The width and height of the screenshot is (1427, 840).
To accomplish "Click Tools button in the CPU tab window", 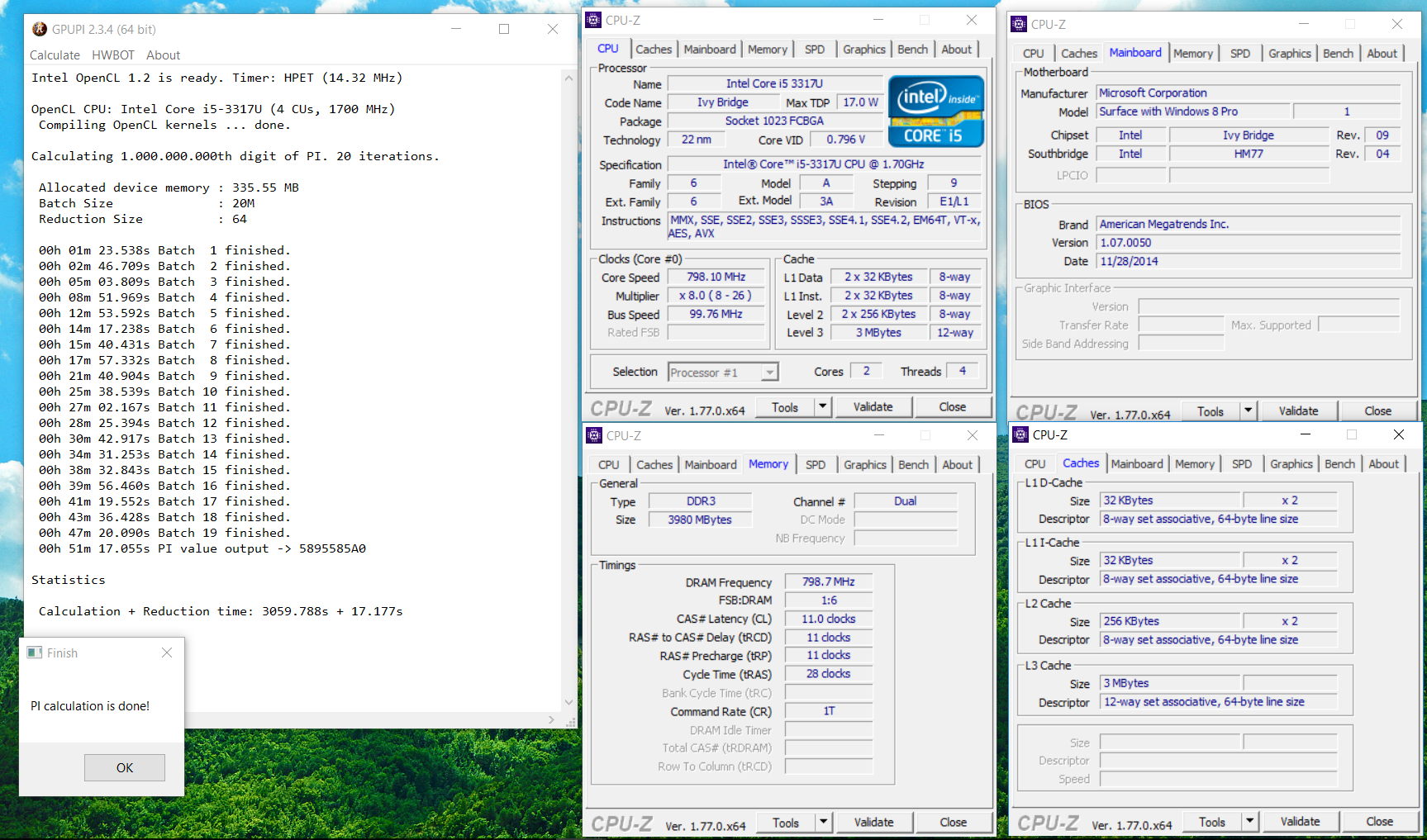I will (x=785, y=407).
